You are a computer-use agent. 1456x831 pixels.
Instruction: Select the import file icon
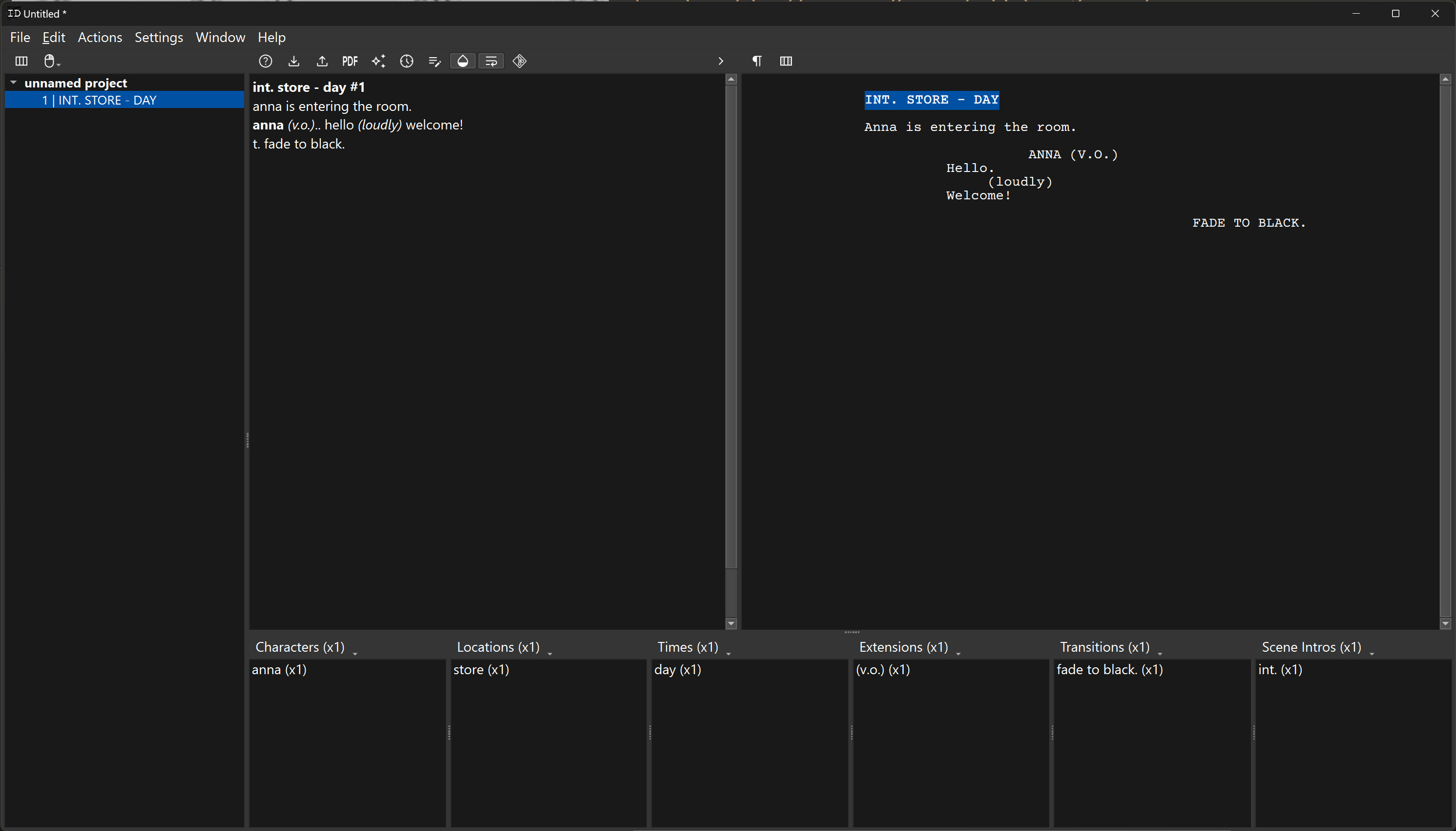[x=294, y=61]
